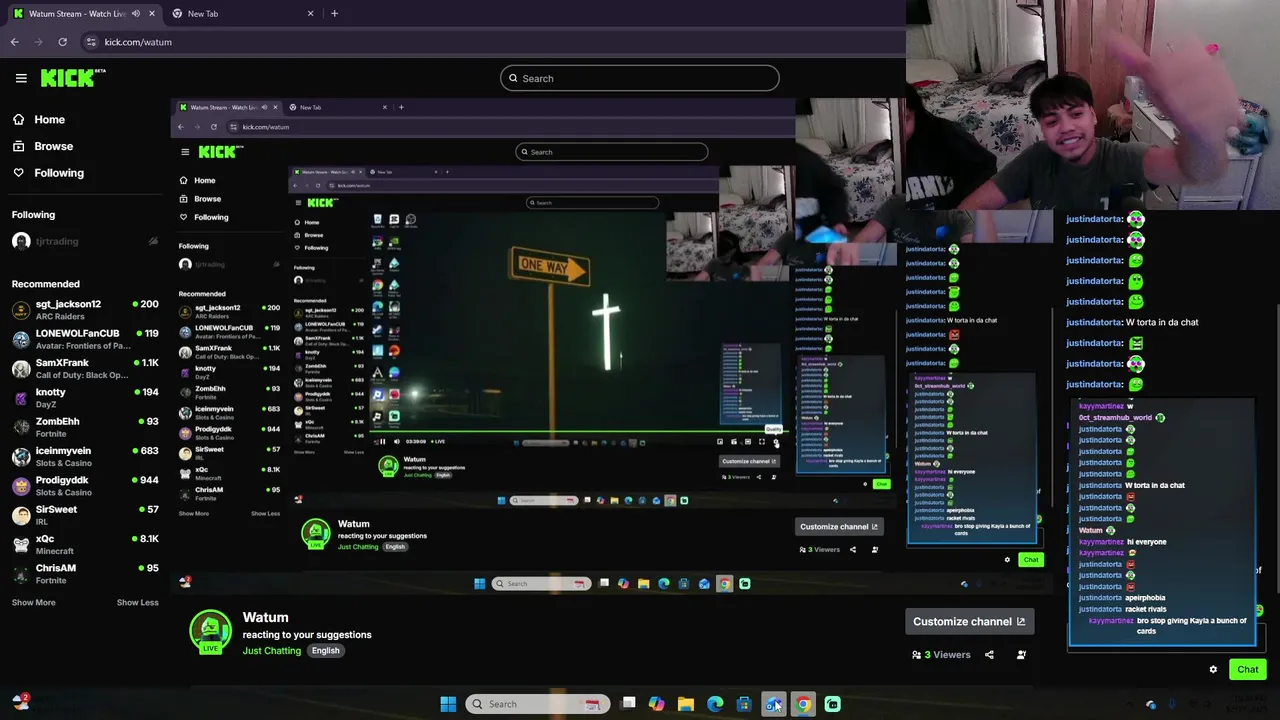This screenshot has height=720, width=1280.
Task: Click the large Customize channel button
Action: pyautogui.click(x=969, y=621)
